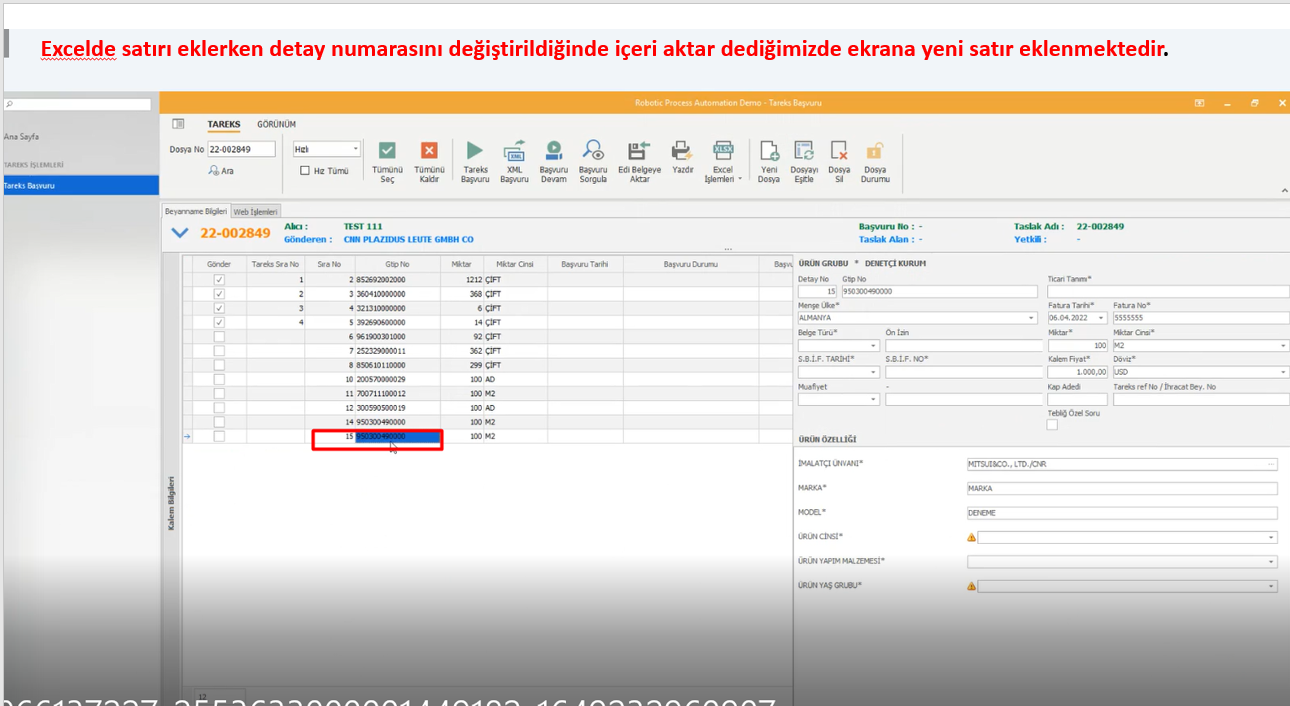
Task: Collapse the 22-002849 header chevron
Action: [180, 233]
